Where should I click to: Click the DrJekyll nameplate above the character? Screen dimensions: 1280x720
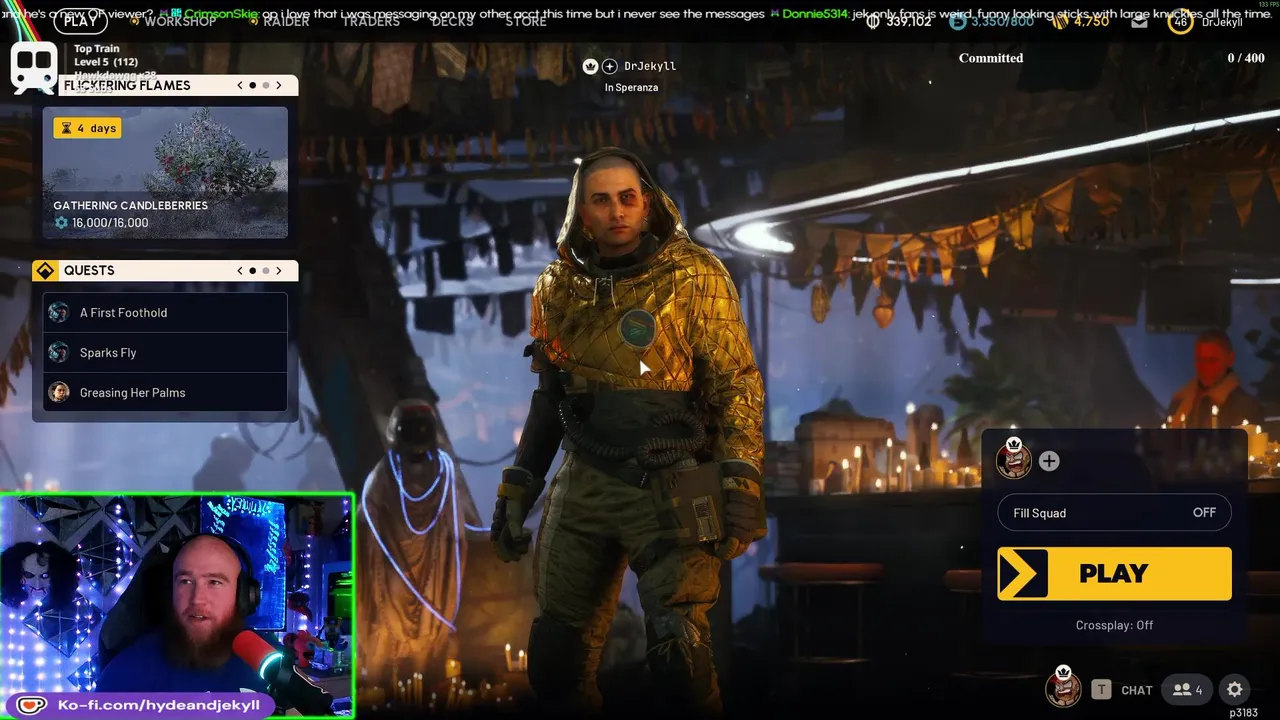(x=650, y=66)
